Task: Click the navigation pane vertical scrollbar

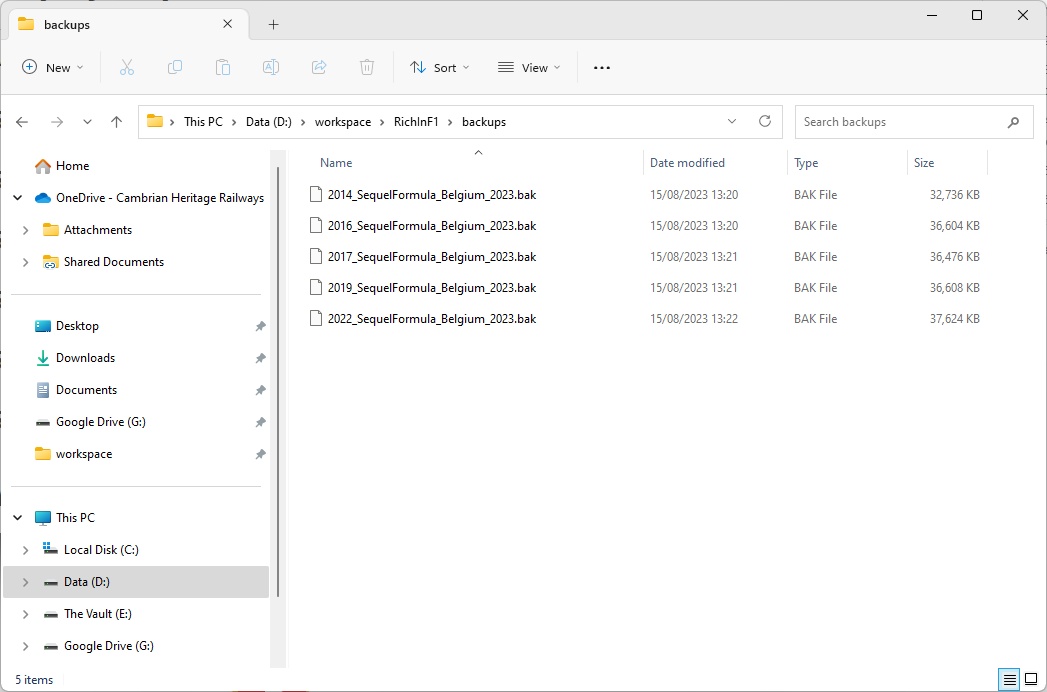Action: tap(278, 381)
